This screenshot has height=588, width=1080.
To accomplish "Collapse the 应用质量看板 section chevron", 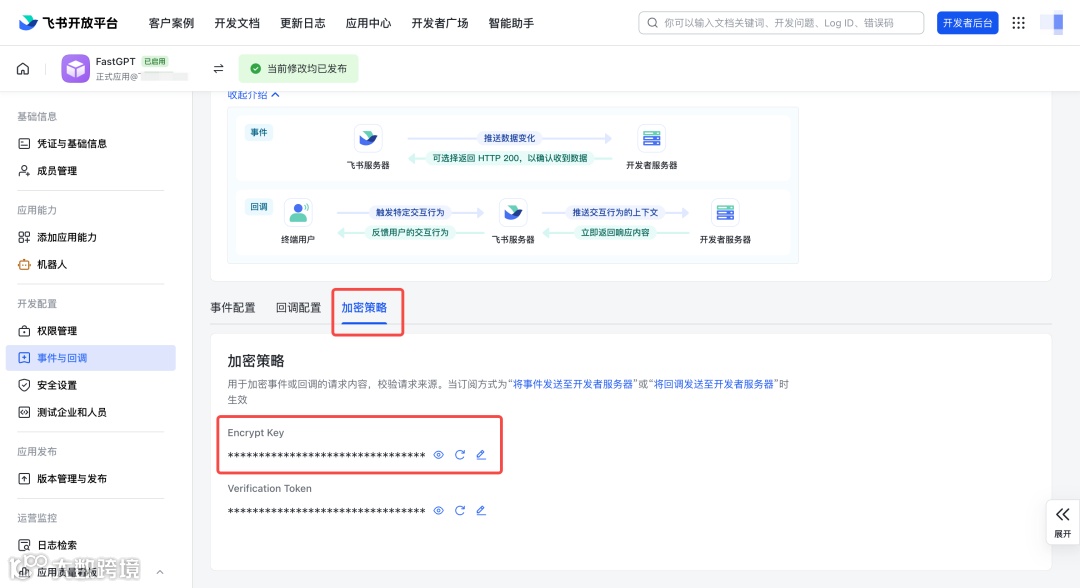I will (160, 572).
